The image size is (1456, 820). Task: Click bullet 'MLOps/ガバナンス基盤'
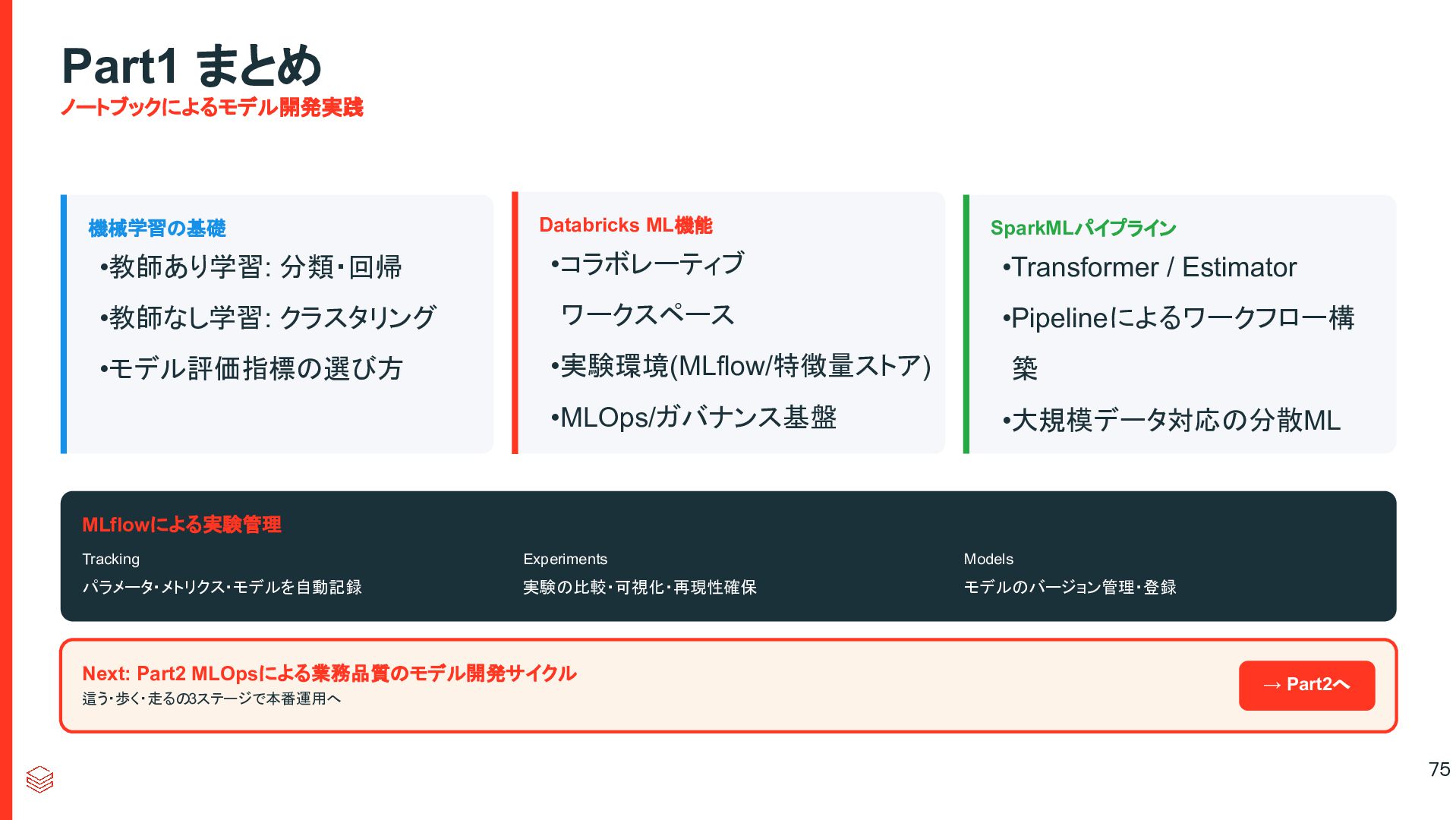[694, 418]
